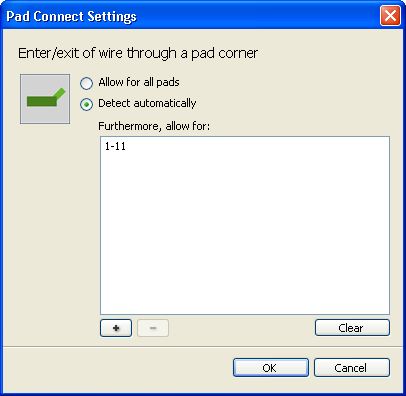Select the "Allow for all pads" radio button
This screenshot has height=396, width=406.
pyautogui.click(x=86, y=83)
